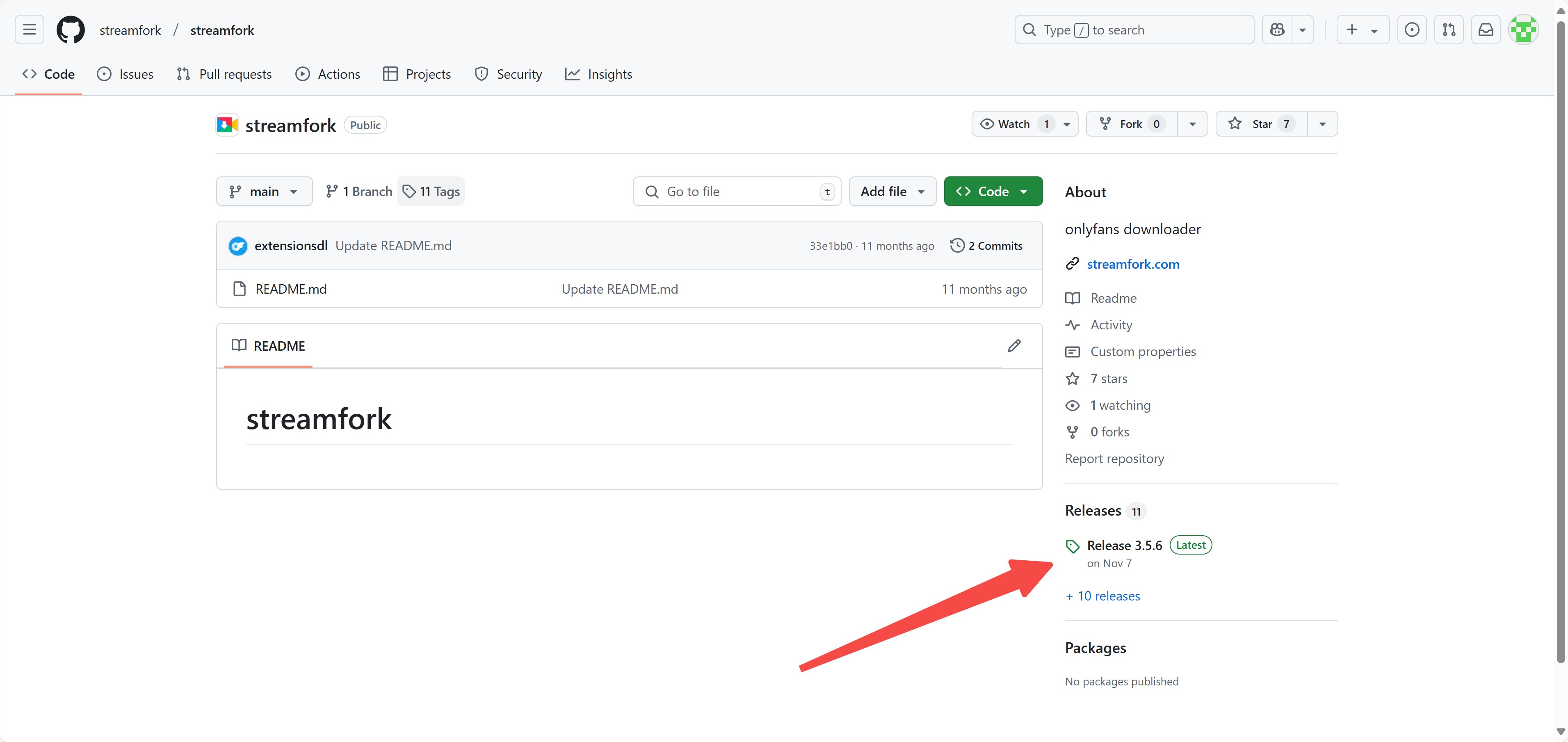Open the Releases section heading link
This screenshot has height=742, width=1568.
pyautogui.click(x=1093, y=511)
